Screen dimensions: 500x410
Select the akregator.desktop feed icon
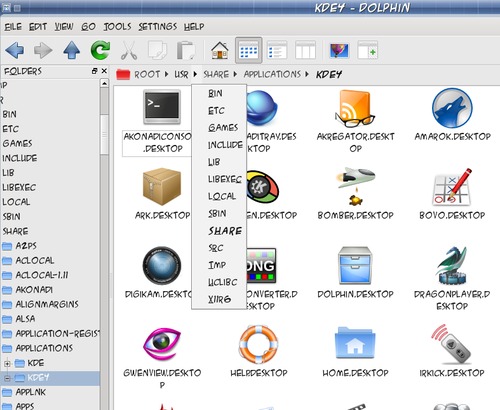[355, 108]
